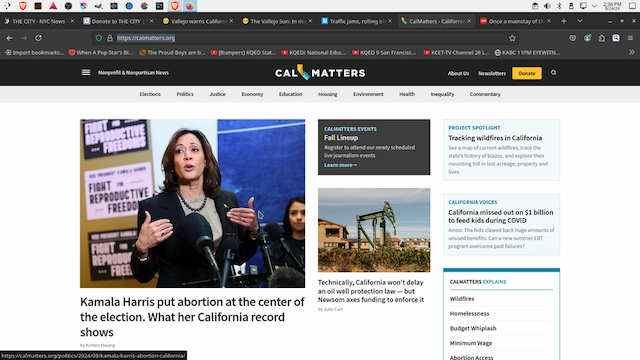Close the Traffic jams tab
The width and height of the screenshot is (640, 360).
coord(390,21)
